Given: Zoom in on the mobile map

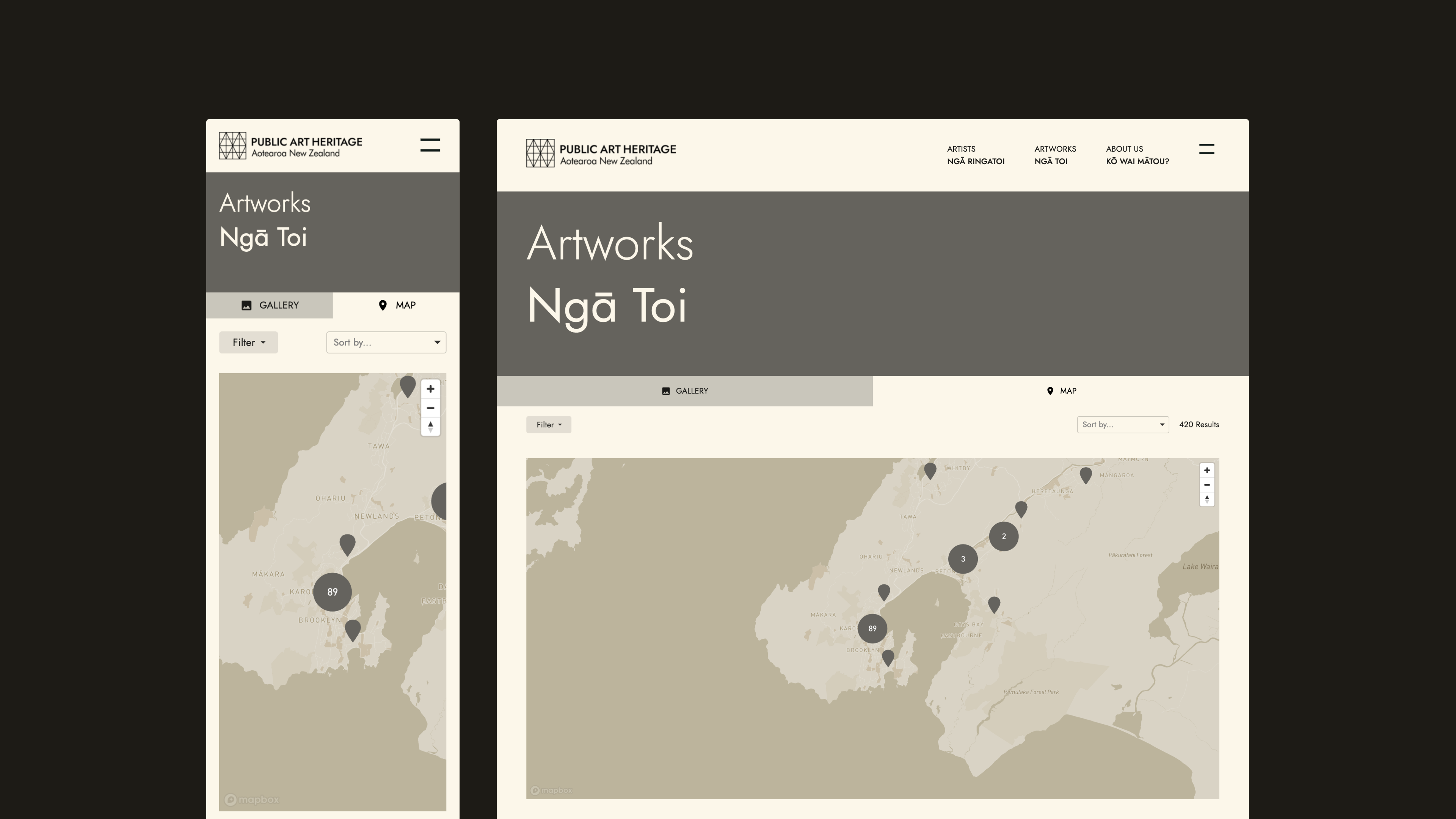Looking at the screenshot, I should (430, 389).
